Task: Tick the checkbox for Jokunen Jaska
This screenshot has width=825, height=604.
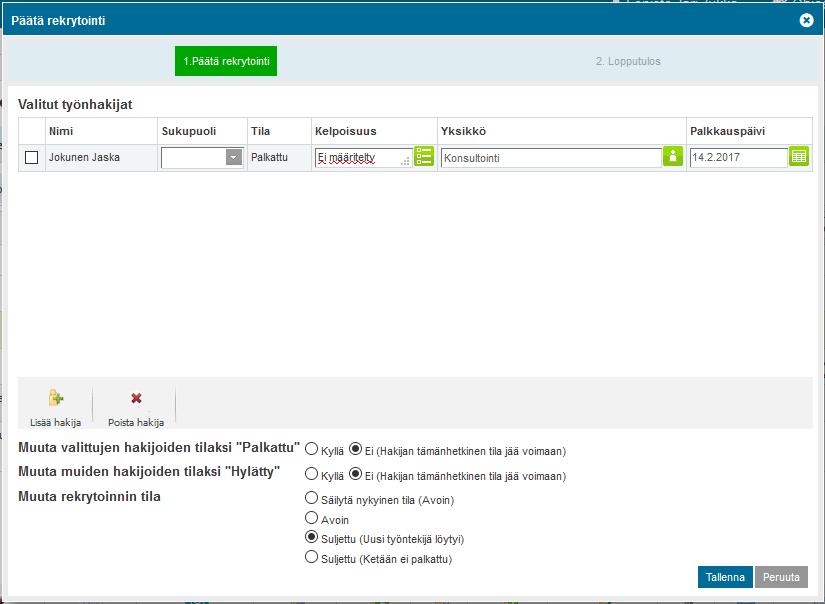Action: click(x=32, y=157)
